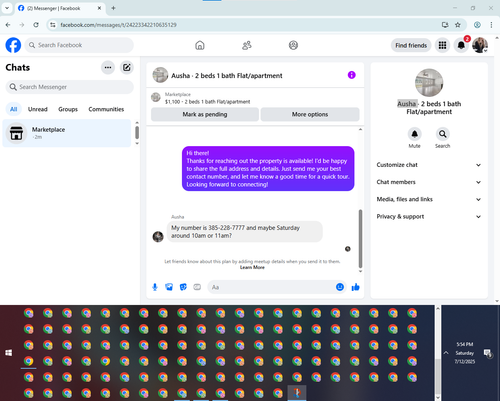The image size is (500, 401).
Task: Open conversation information purple icon
Action: coord(352,75)
